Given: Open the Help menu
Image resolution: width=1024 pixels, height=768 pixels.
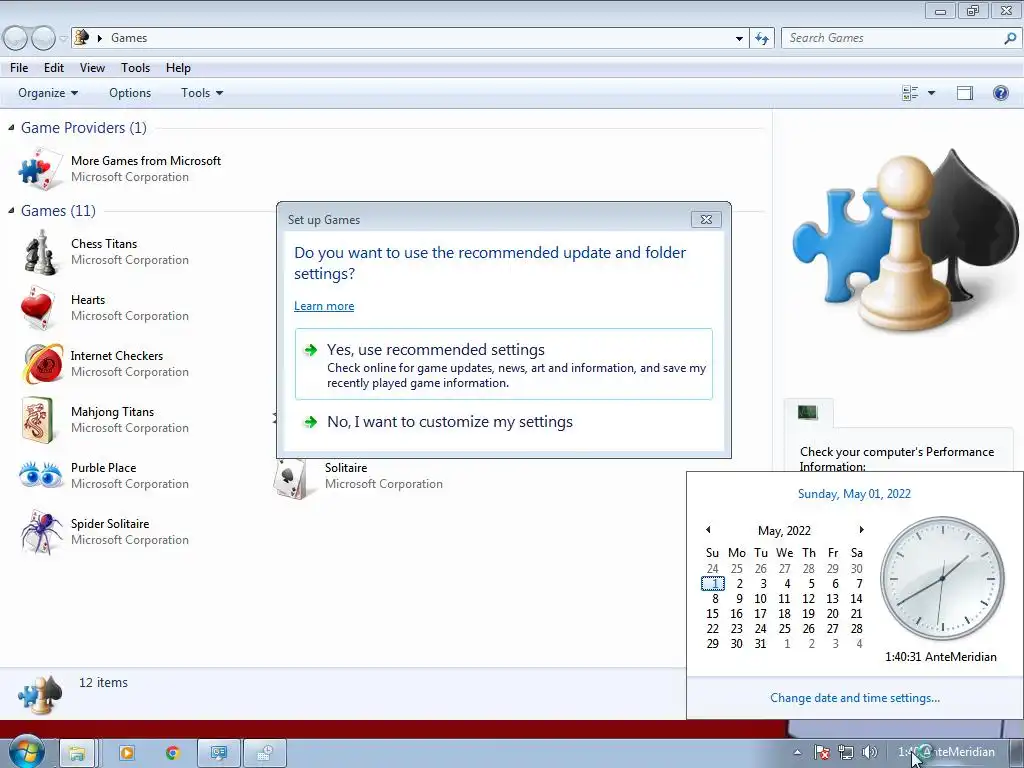Looking at the screenshot, I should (x=178, y=67).
